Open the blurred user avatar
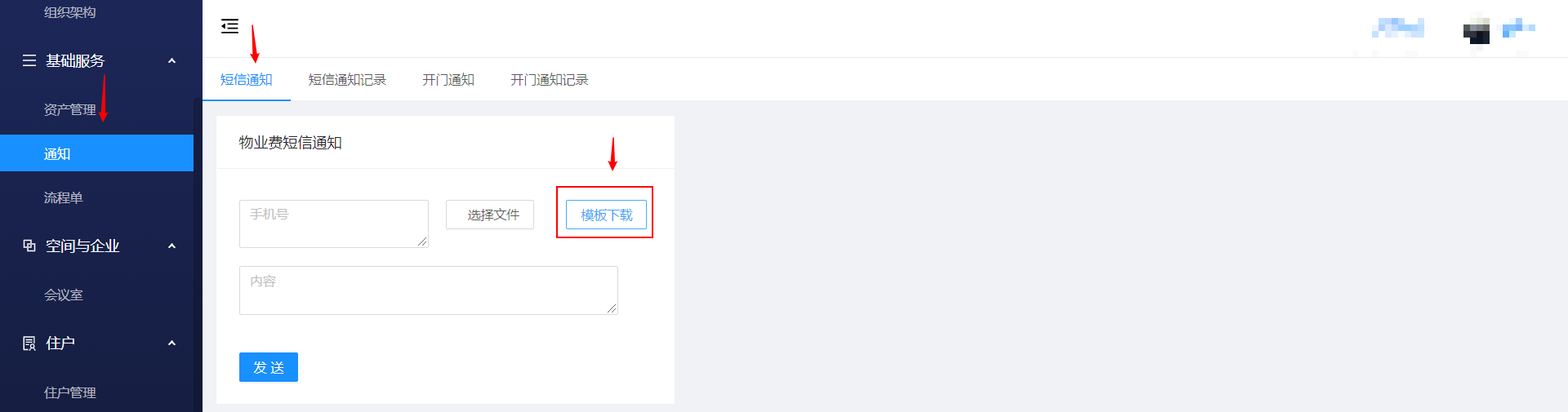 (1477, 31)
